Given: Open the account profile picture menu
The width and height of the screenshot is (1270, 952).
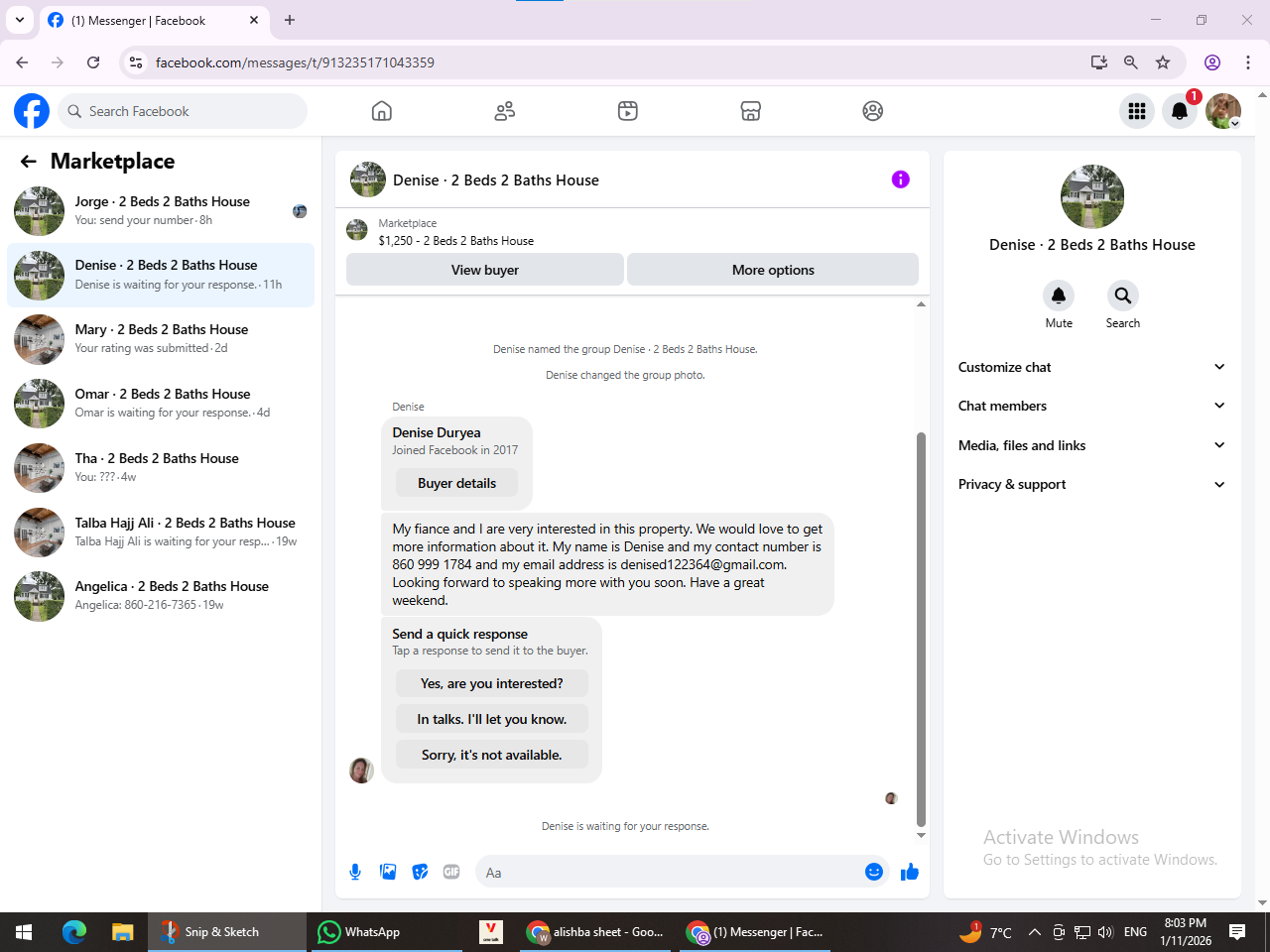Looking at the screenshot, I should [1223, 111].
